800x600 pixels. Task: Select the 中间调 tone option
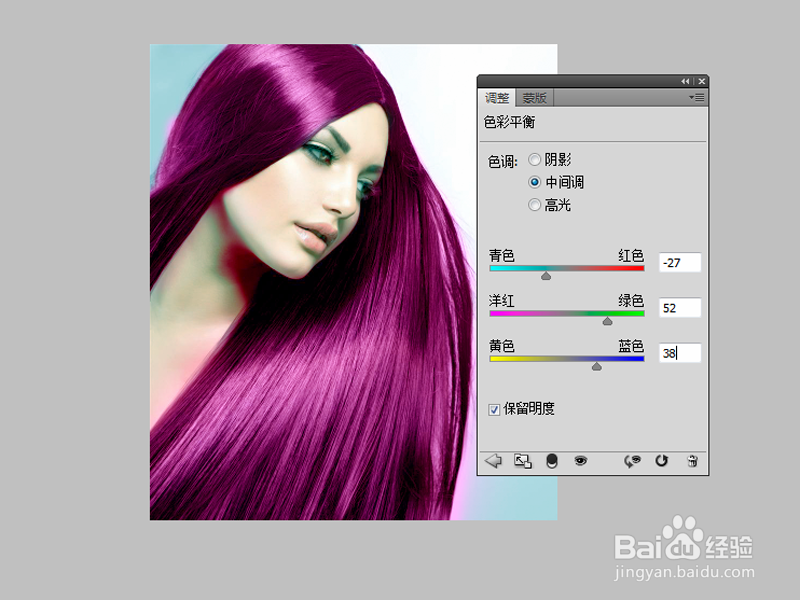(534, 182)
